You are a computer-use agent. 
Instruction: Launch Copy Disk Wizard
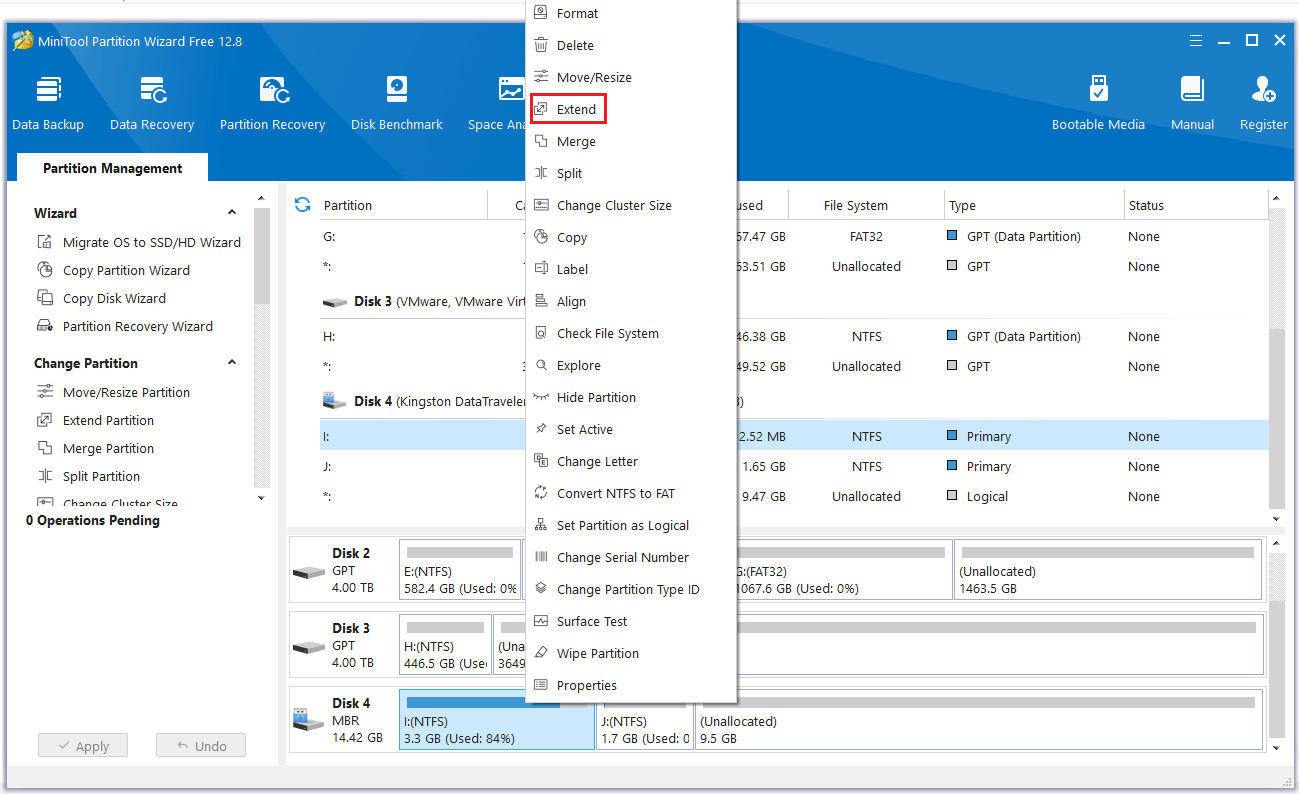[x=102, y=298]
